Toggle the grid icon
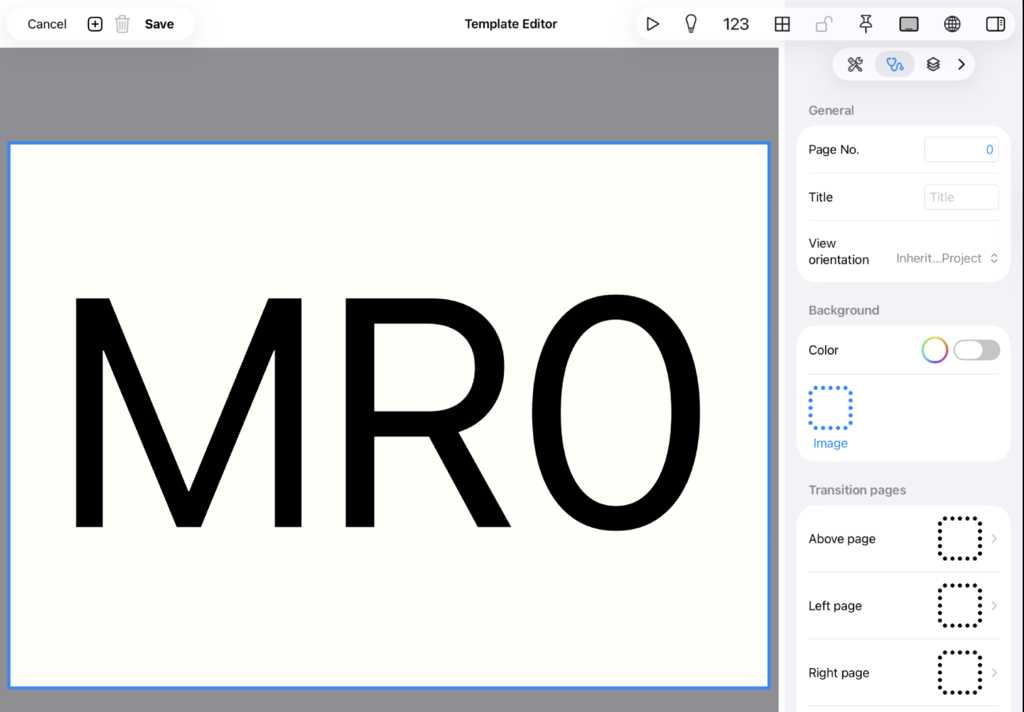1024x712 pixels. (782, 24)
